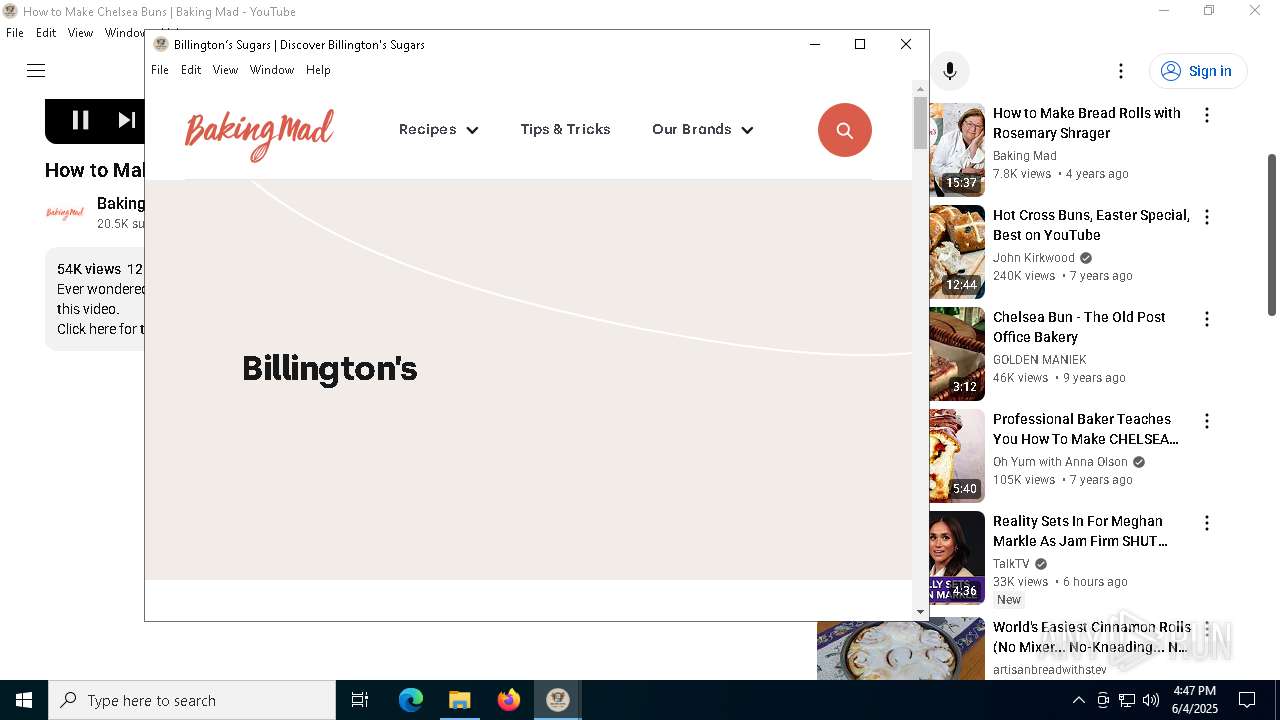Viewport: 1280px width, 720px height.
Task: Click the voice search microphone icon
Action: point(950,71)
